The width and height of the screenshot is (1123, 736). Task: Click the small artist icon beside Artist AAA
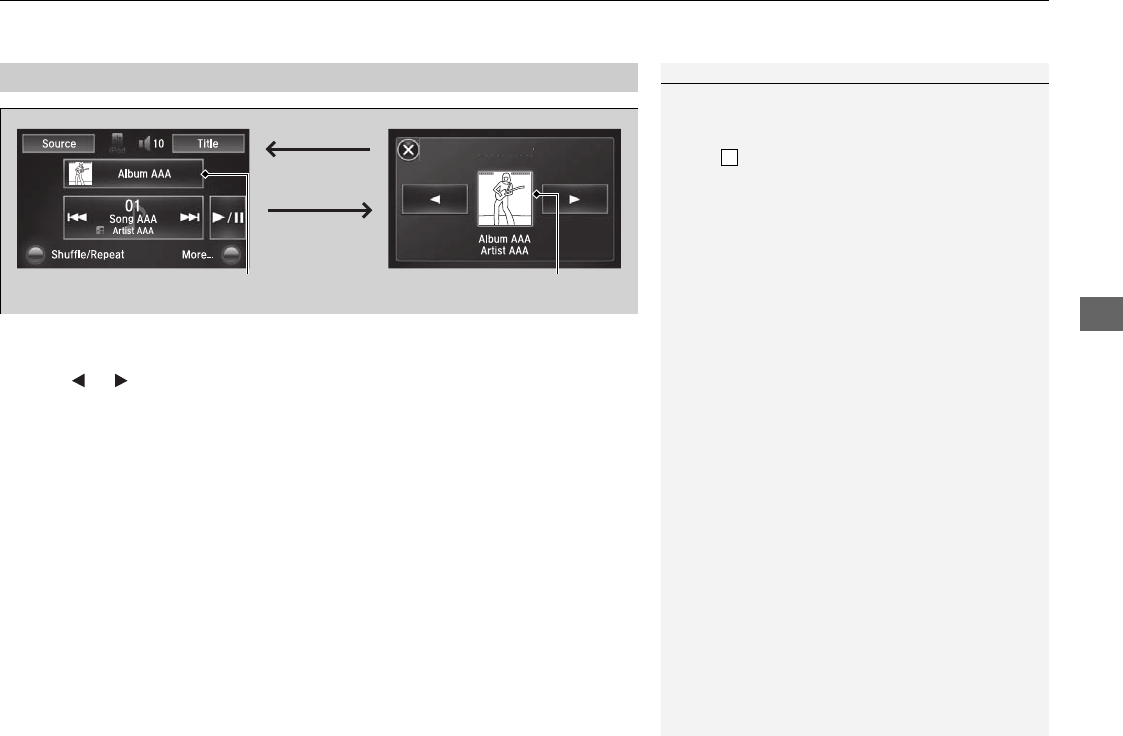coord(100,231)
